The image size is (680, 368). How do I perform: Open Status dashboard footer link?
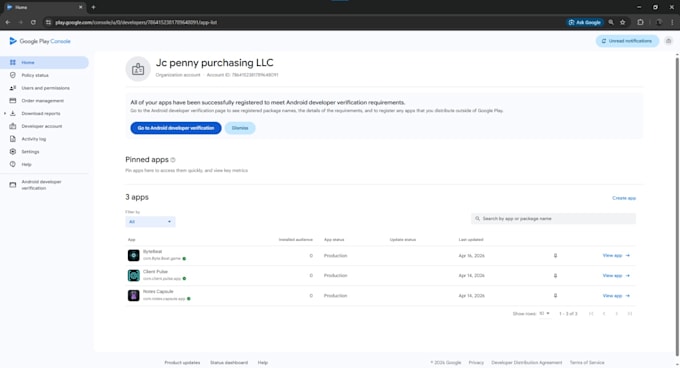click(229, 362)
